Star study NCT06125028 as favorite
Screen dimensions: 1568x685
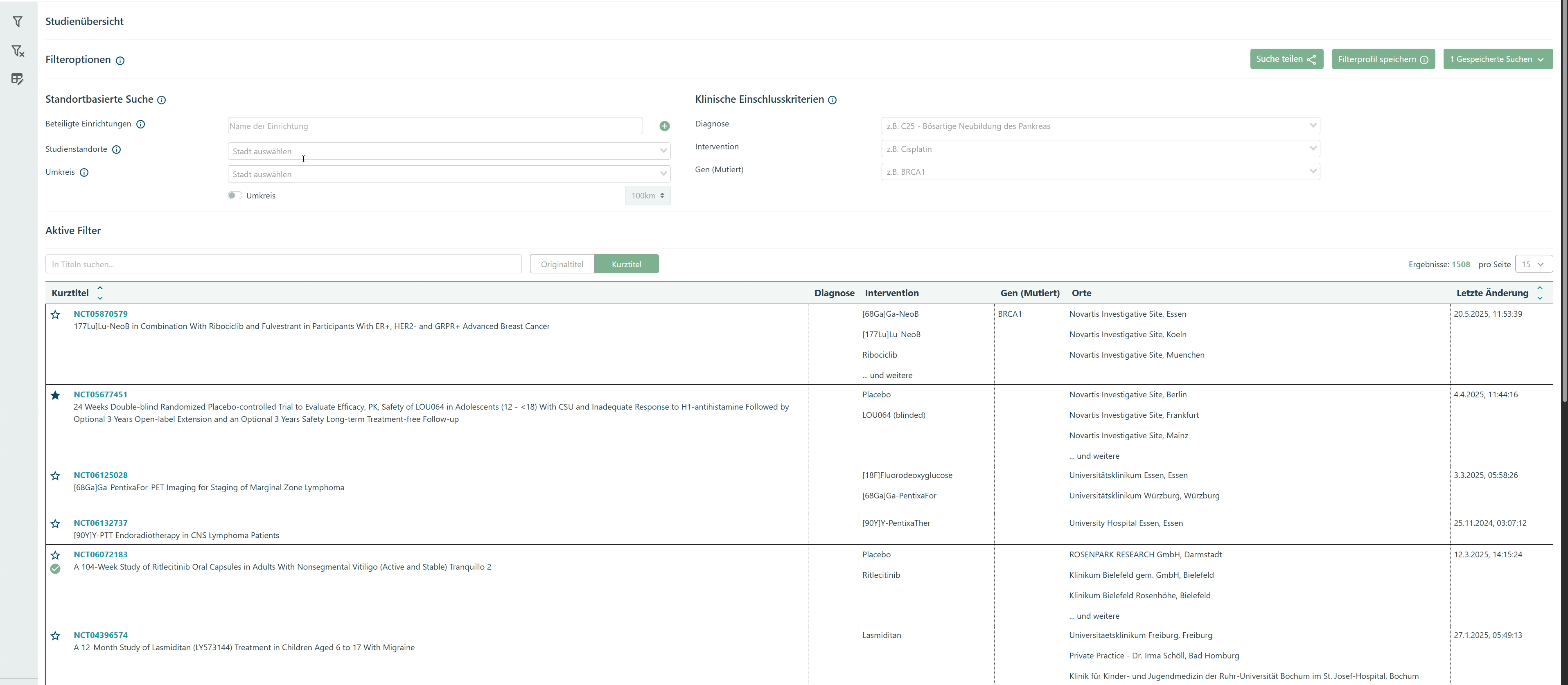[55, 476]
